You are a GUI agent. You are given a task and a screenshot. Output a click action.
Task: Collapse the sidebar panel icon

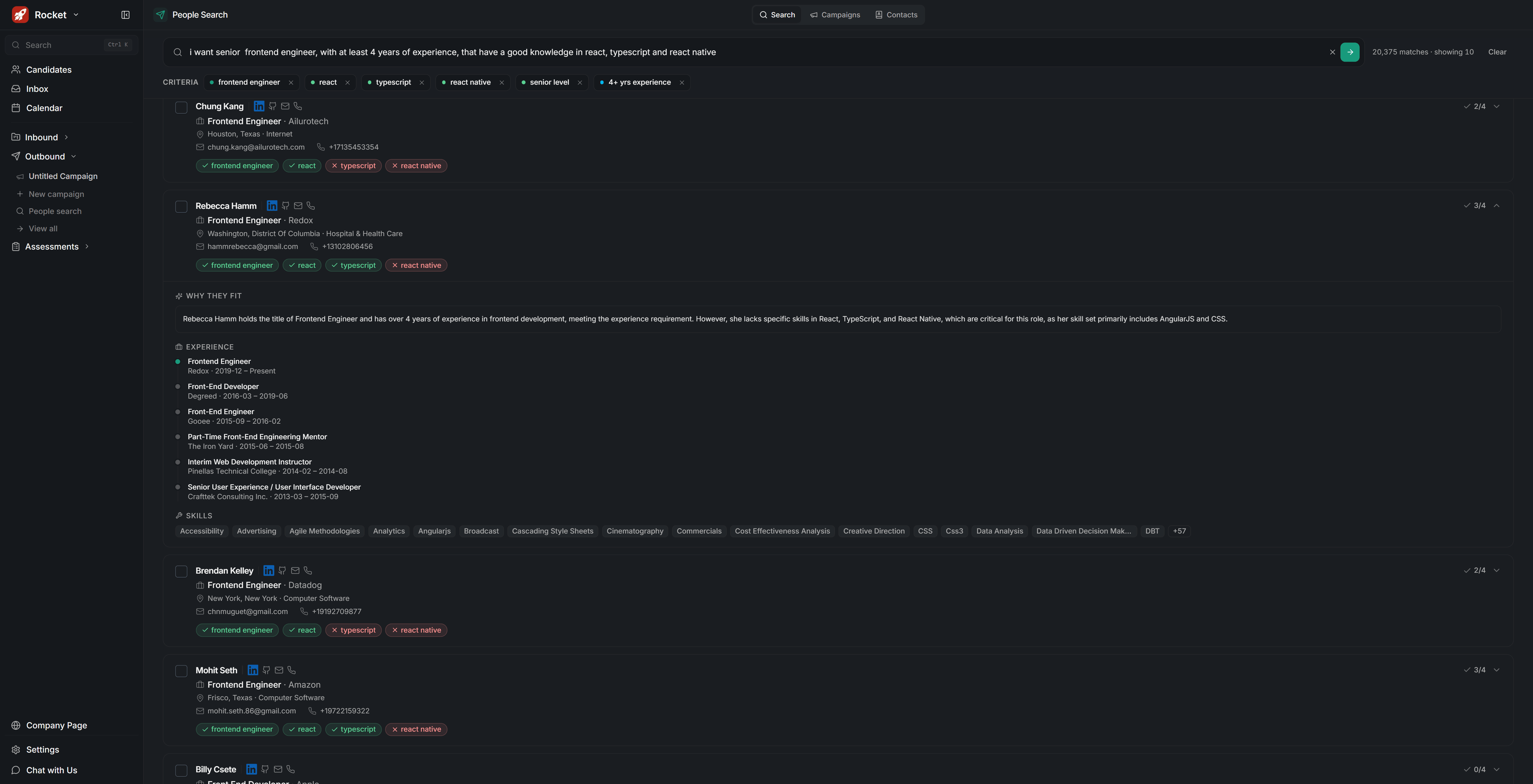pos(126,15)
